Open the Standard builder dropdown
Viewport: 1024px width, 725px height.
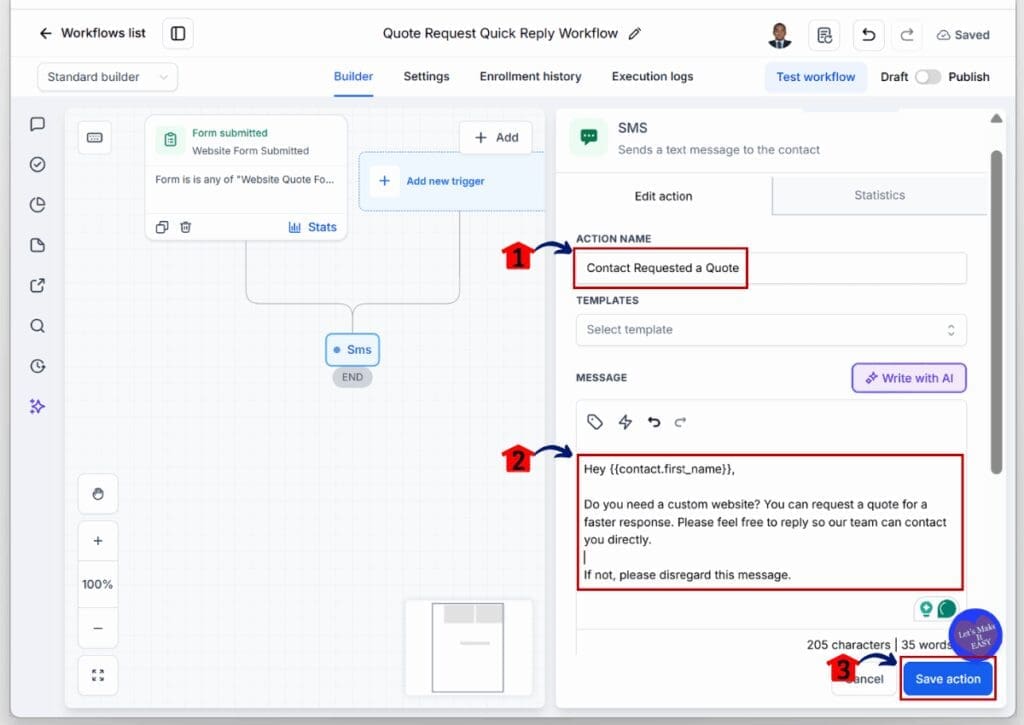(x=107, y=77)
